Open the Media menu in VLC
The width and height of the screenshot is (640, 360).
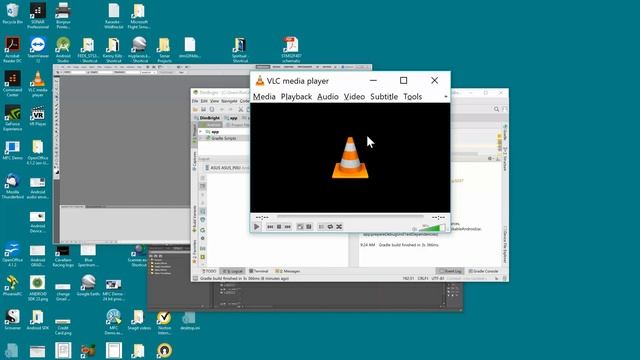(x=264, y=97)
